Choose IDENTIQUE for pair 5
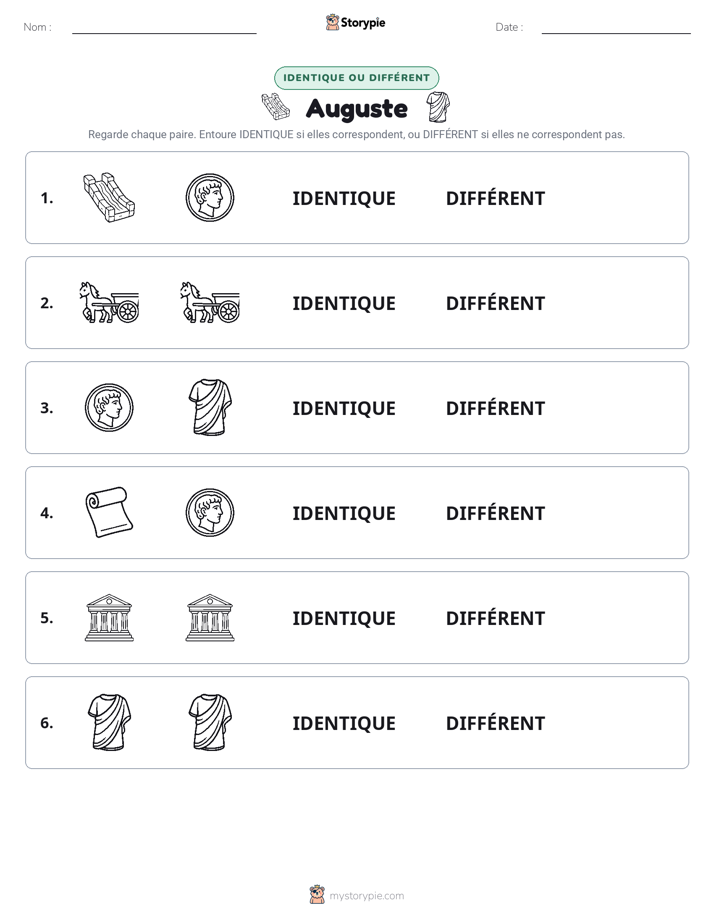 (x=344, y=618)
